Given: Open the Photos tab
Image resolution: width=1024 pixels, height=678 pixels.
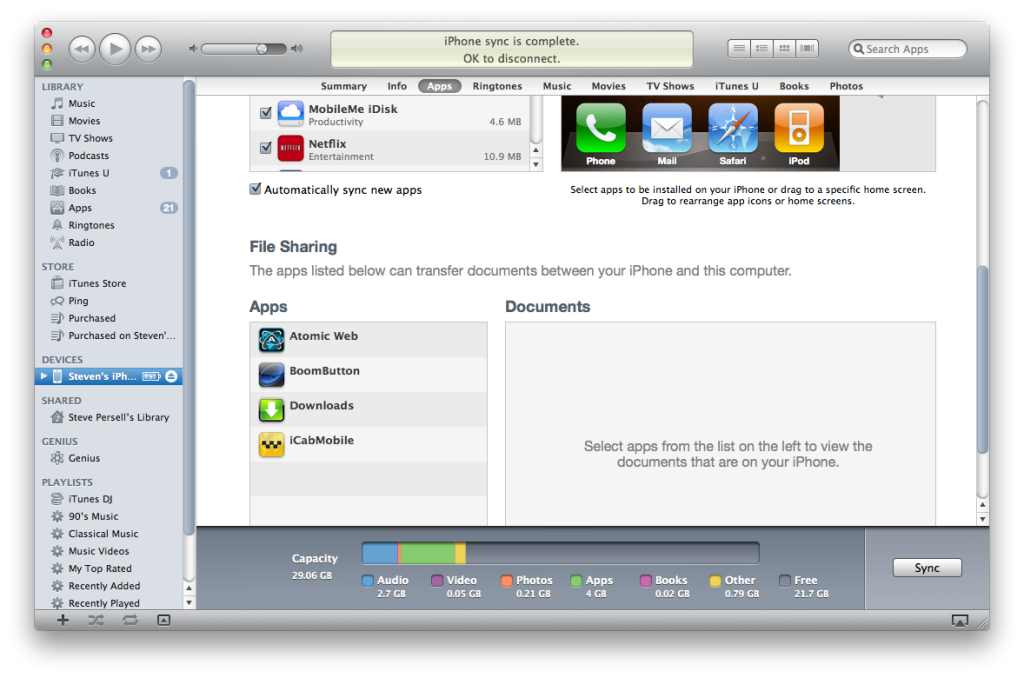Looking at the screenshot, I should (x=846, y=86).
